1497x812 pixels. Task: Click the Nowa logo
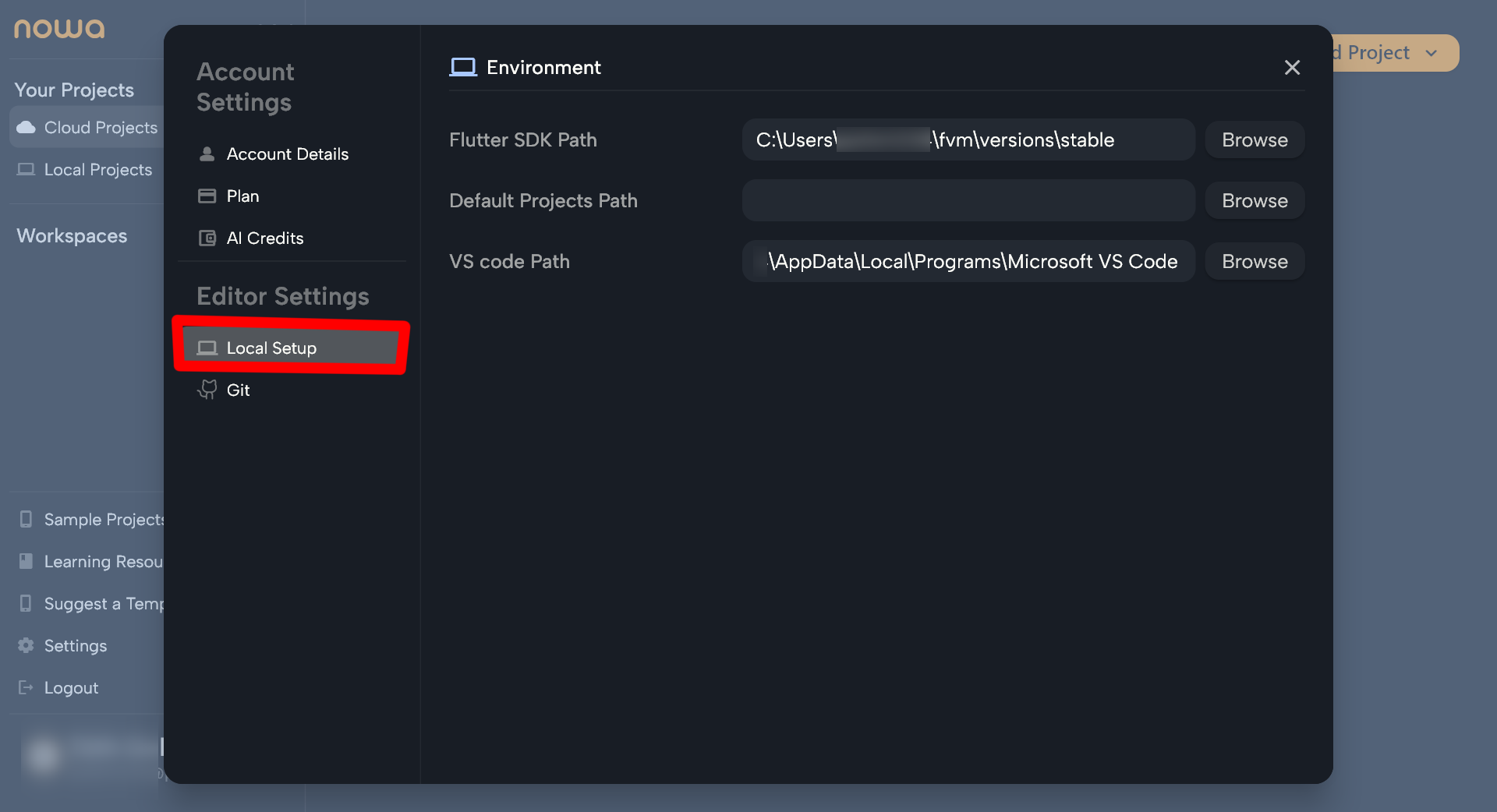coord(59,29)
